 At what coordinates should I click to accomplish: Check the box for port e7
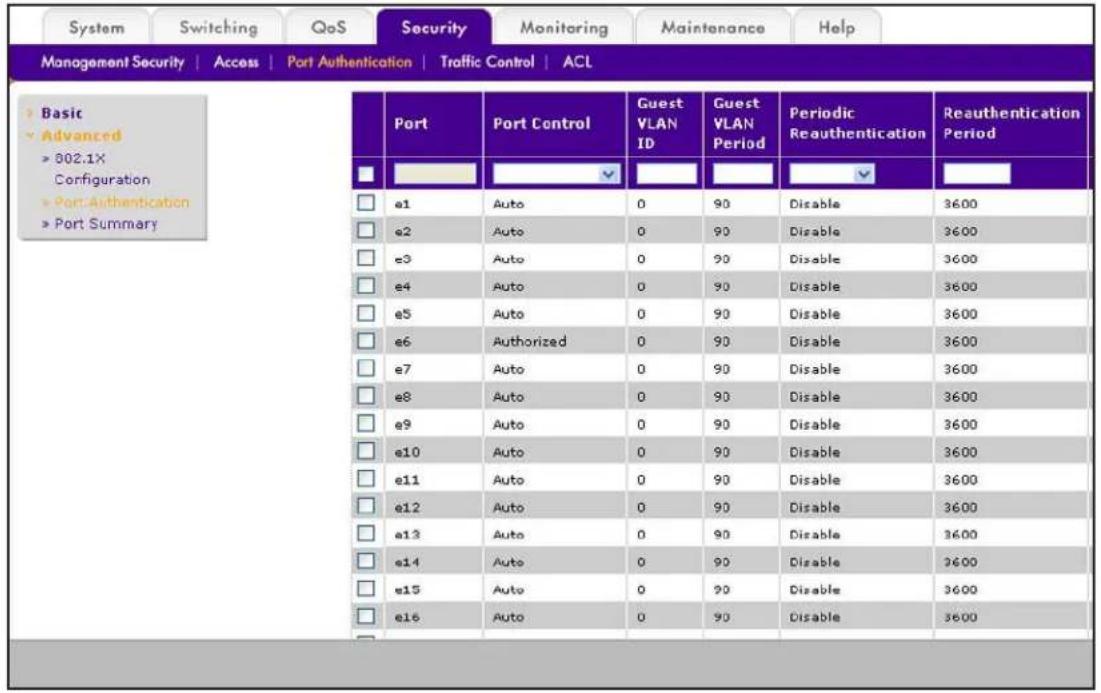[366, 368]
